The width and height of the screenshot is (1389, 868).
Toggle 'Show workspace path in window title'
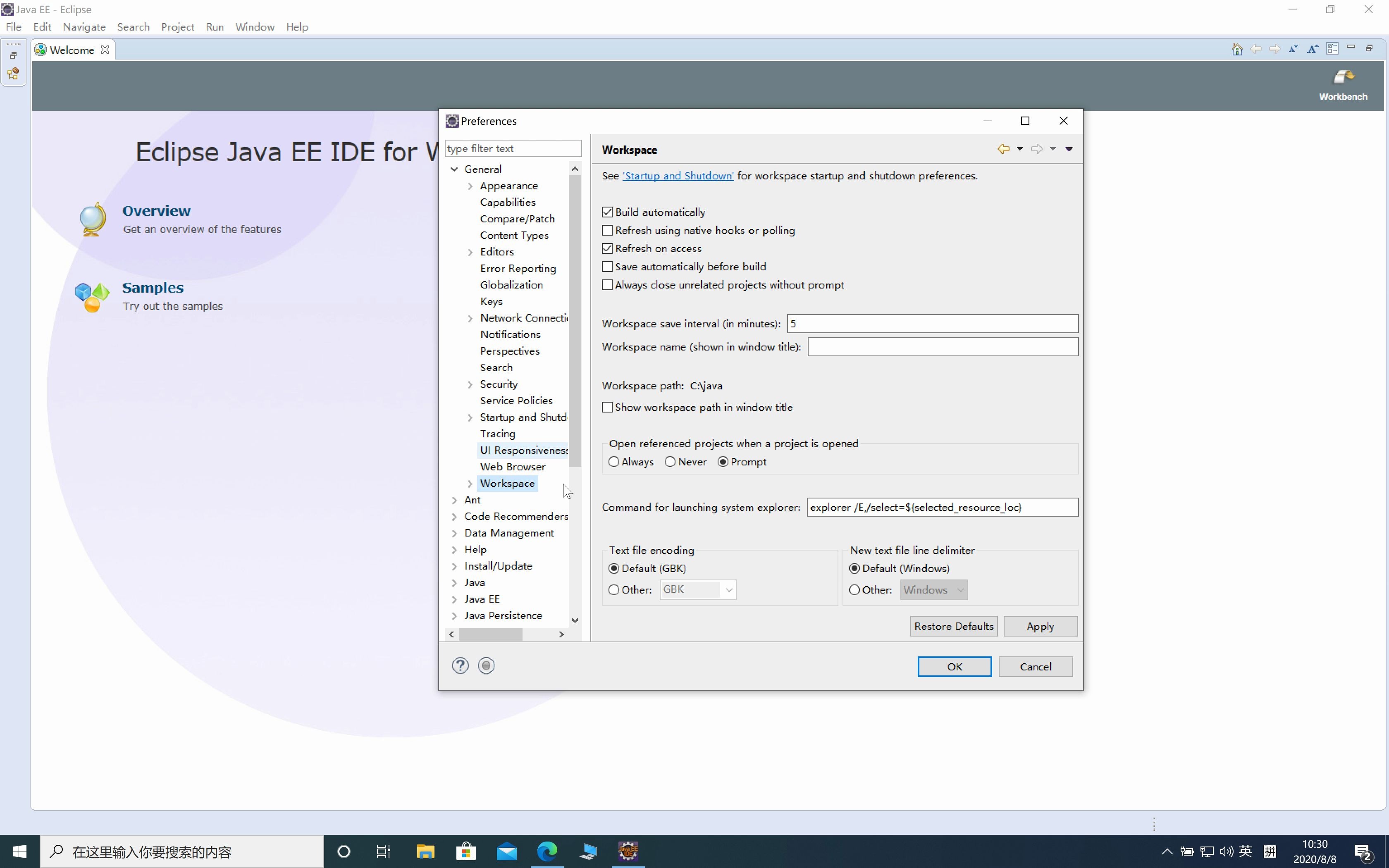(x=607, y=407)
